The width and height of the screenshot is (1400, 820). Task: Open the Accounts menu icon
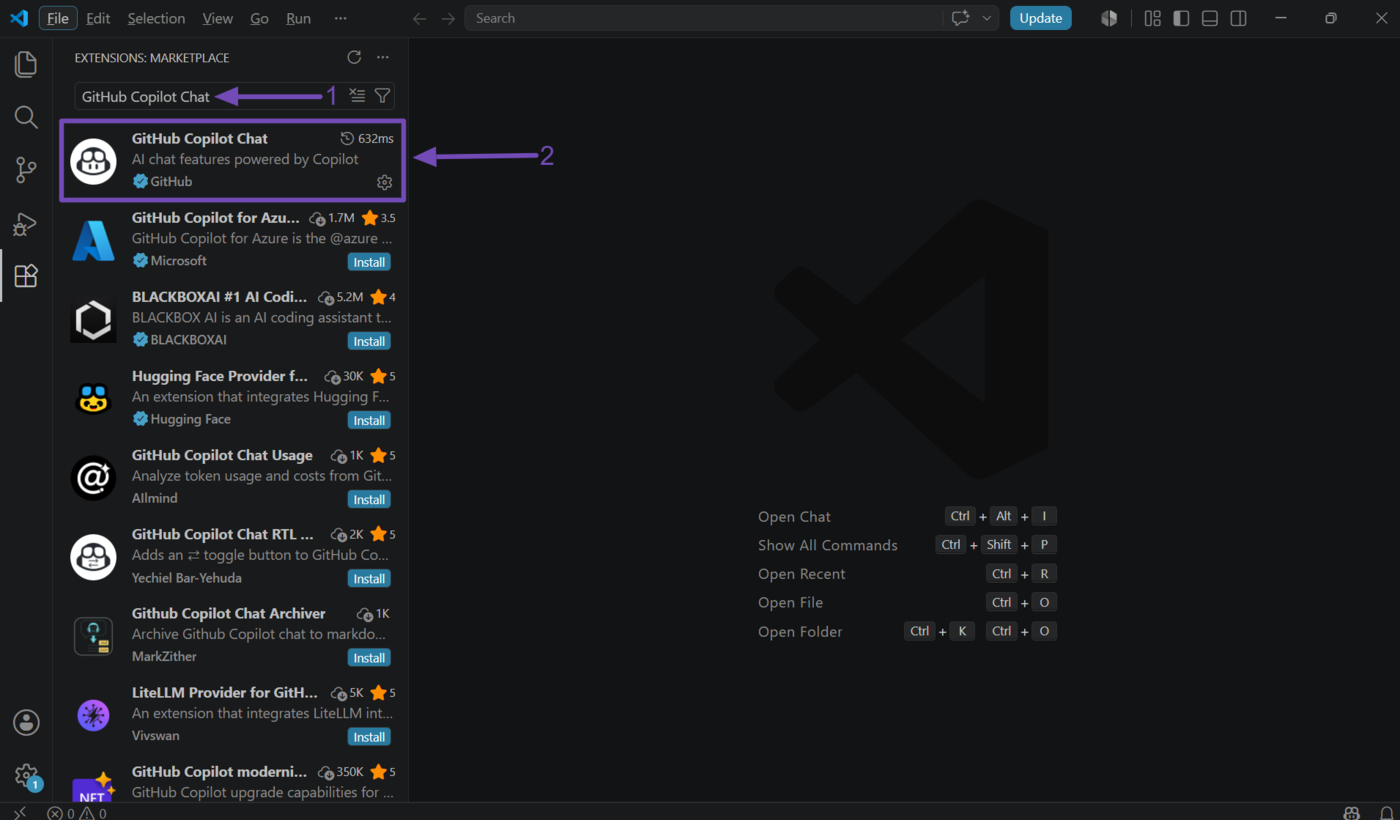[x=26, y=722]
